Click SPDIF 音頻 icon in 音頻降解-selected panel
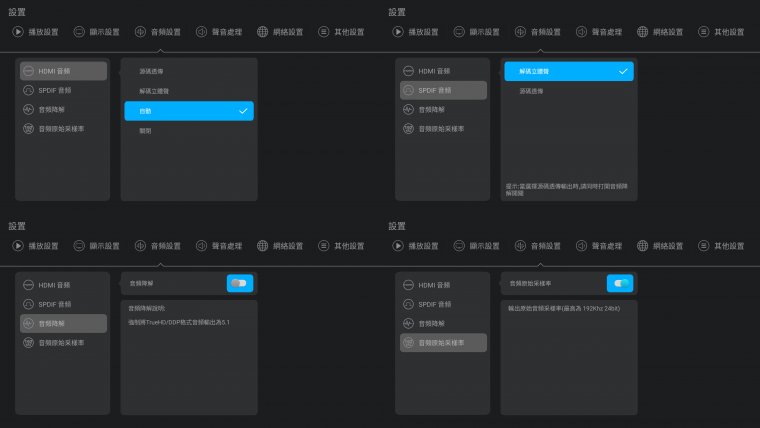This screenshot has height=428, width=760. (29, 304)
